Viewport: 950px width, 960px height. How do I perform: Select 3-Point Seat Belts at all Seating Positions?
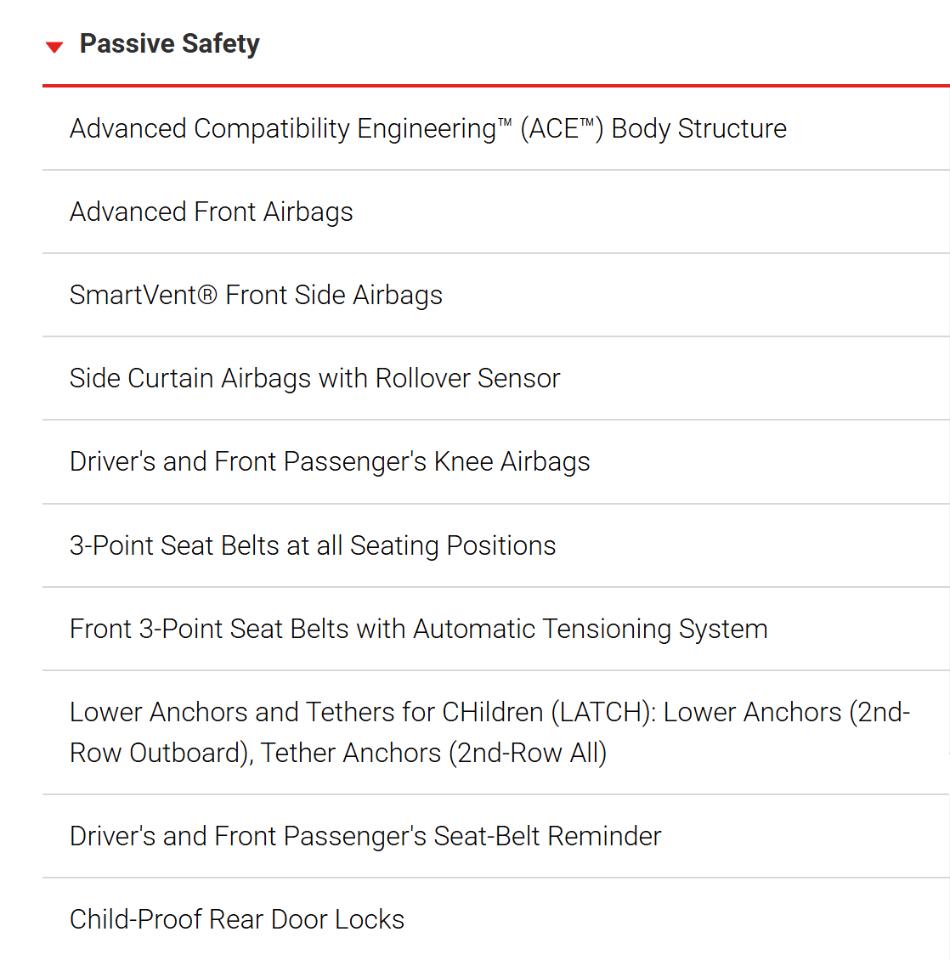496,546
